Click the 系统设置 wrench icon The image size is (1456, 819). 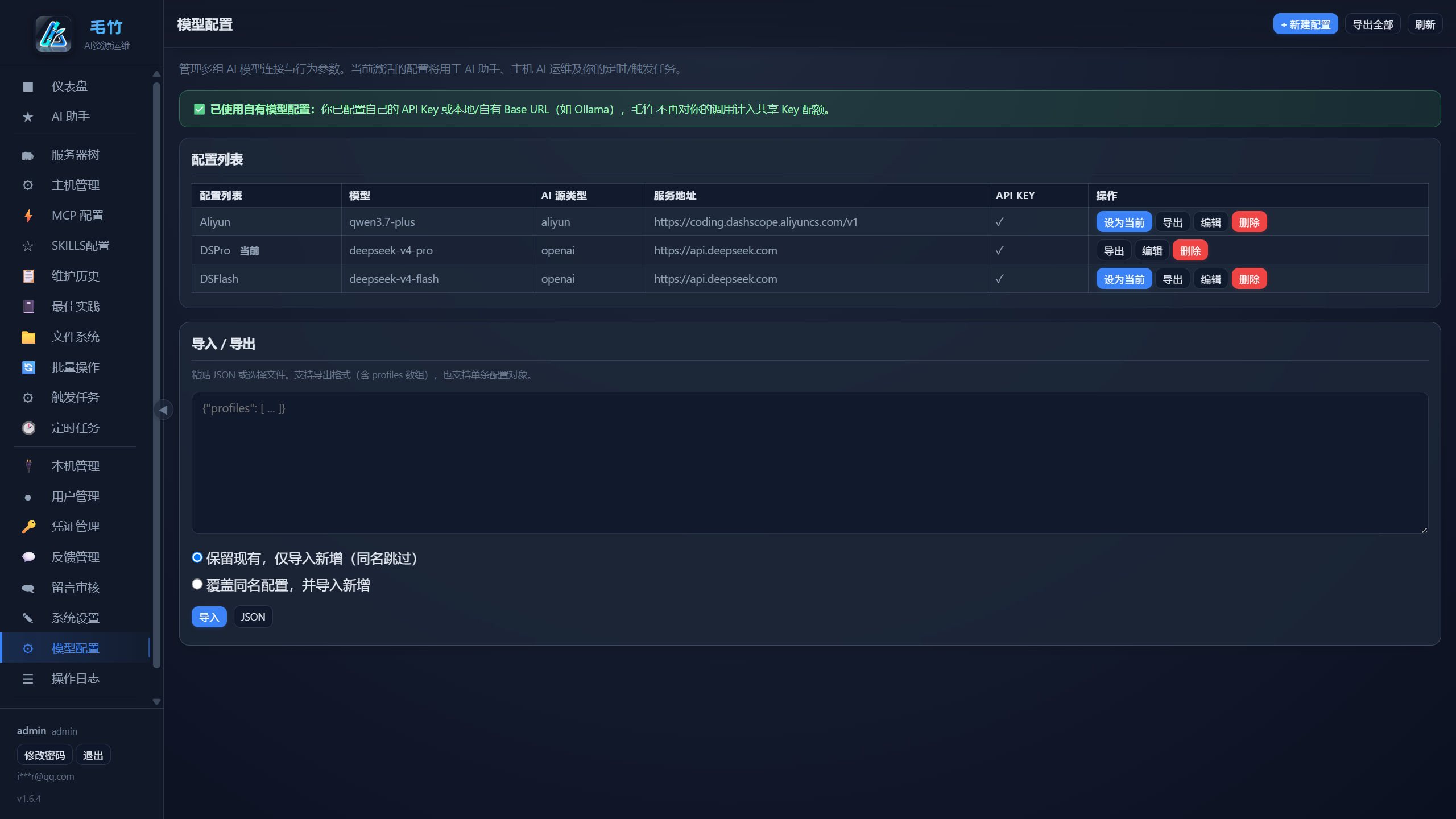[28, 618]
